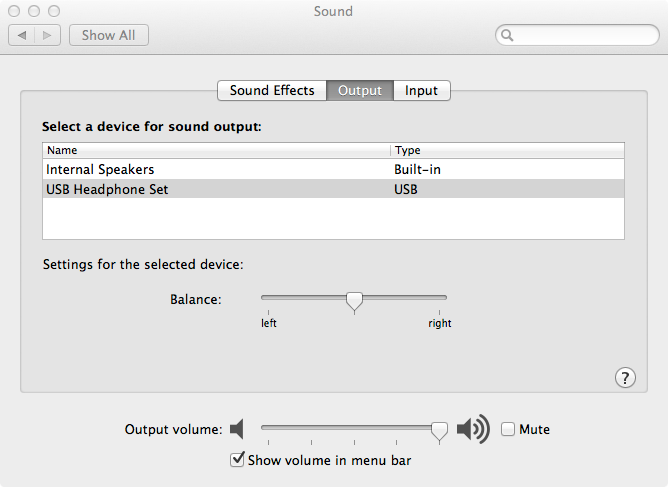
Task: Click the loud volume speaker icon
Action: (x=472, y=430)
